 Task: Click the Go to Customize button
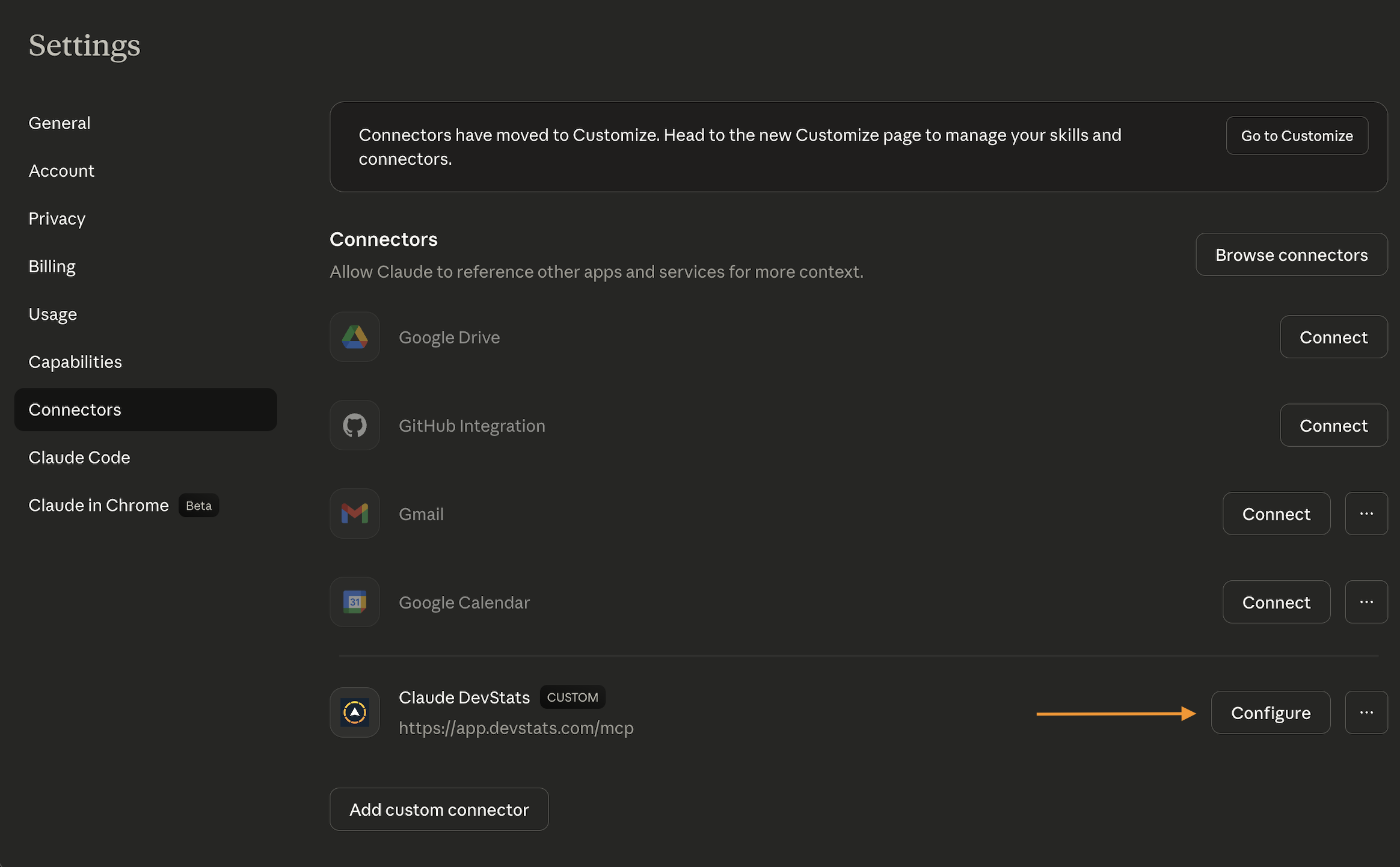coord(1297,135)
